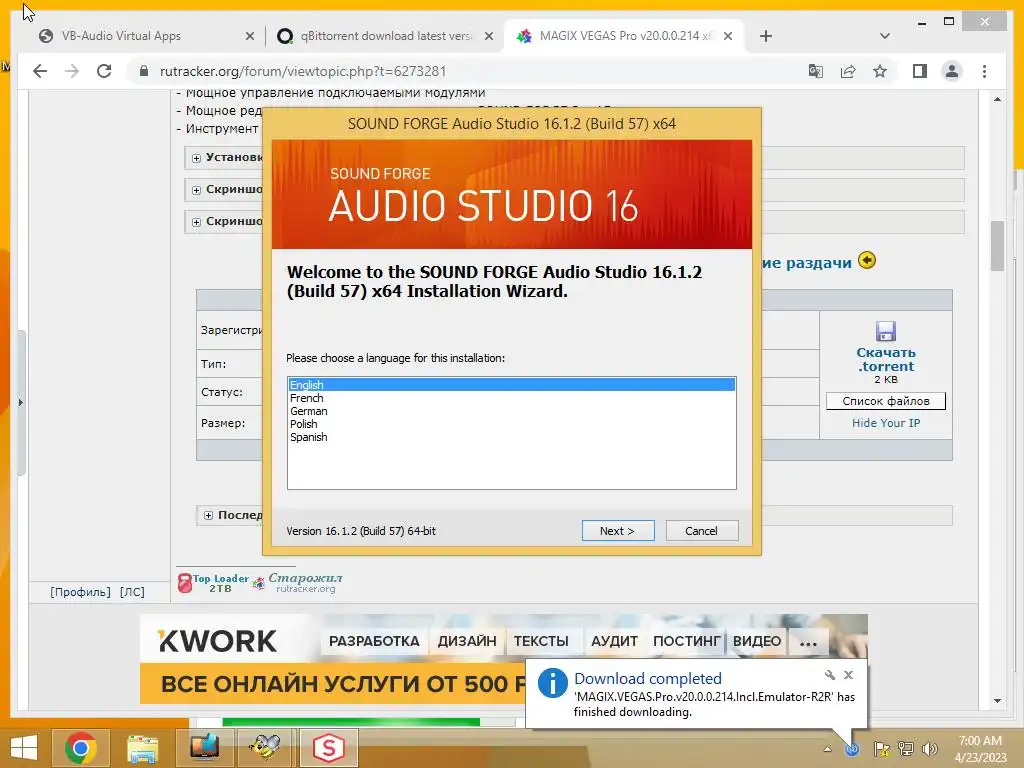The height and width of the screenshot is (768, 1024).
Task: Expand the second Скриншоты spoiler
Action: [x=197, y=222]
